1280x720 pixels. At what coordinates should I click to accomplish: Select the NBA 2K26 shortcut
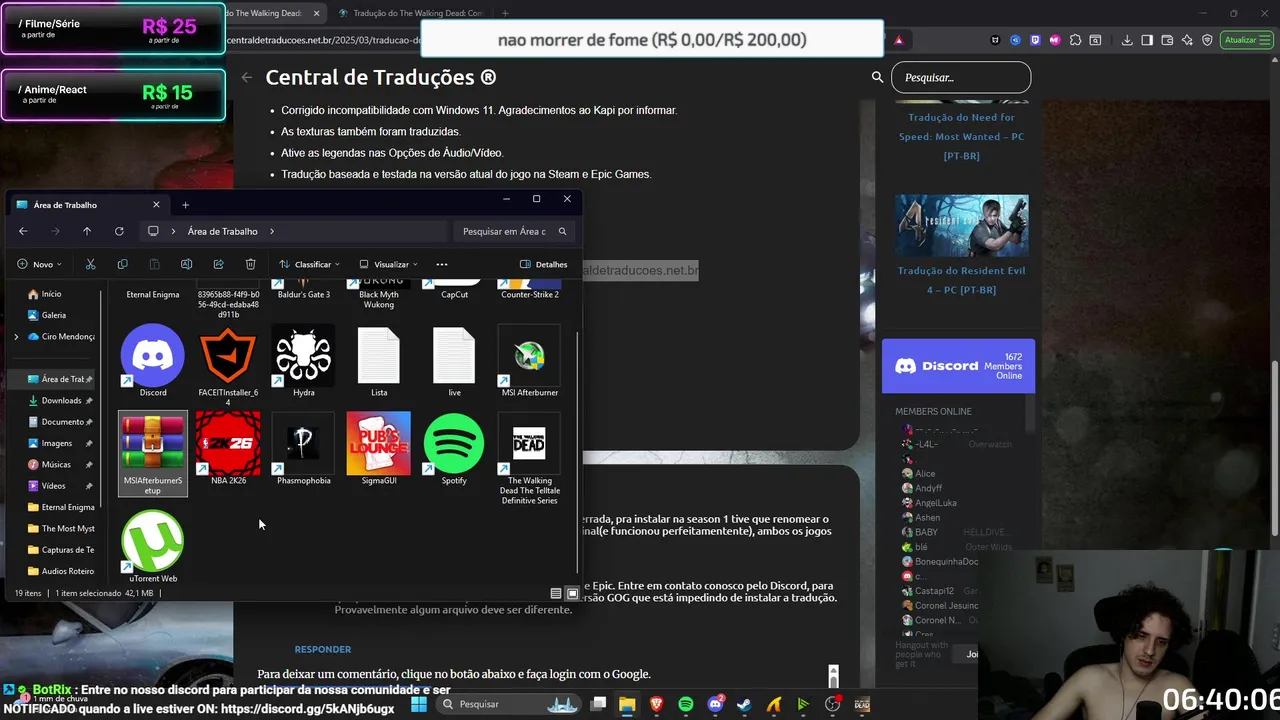228,449
